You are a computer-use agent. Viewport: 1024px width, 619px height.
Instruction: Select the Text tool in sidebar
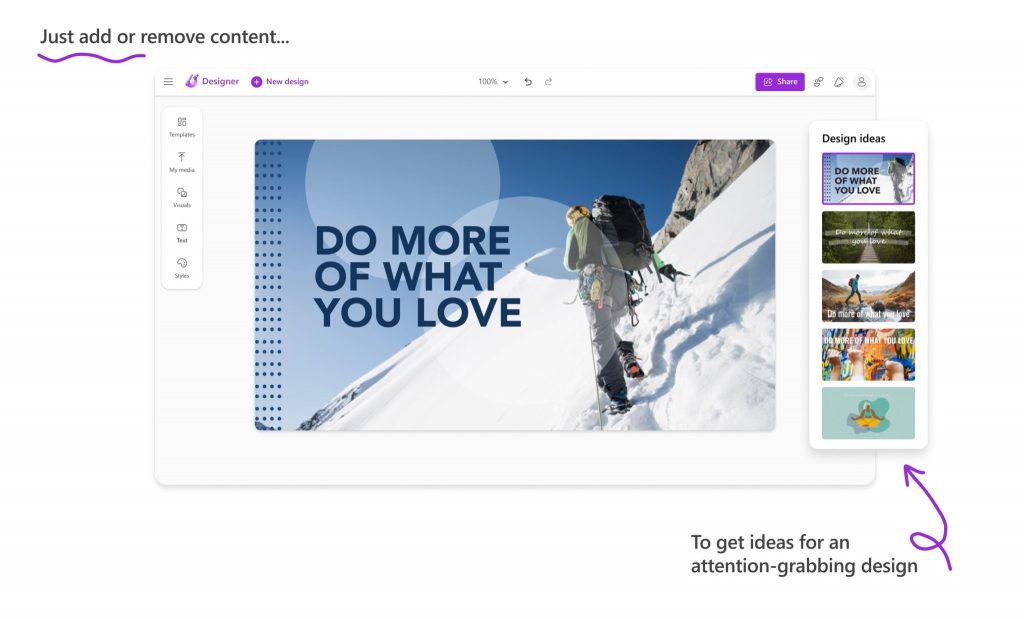pyautogui.click(x=182, y=232)
